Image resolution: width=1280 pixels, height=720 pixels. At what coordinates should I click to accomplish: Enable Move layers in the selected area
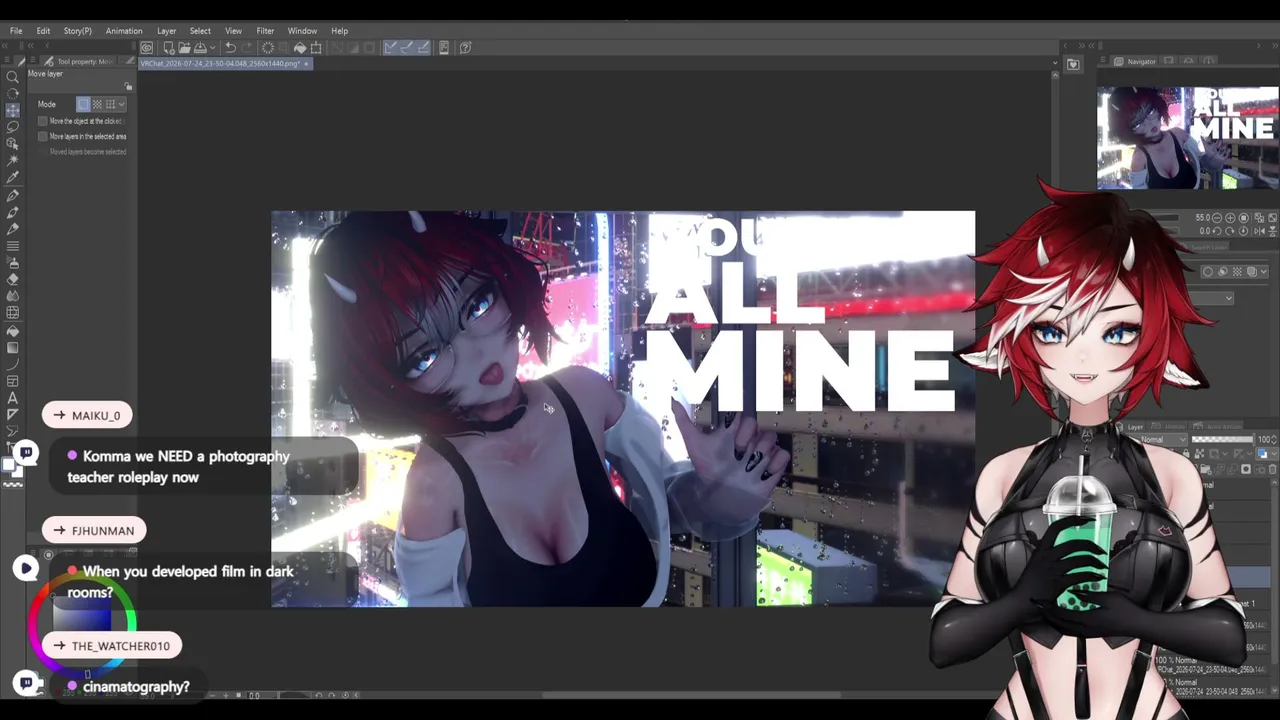[42, 136]
